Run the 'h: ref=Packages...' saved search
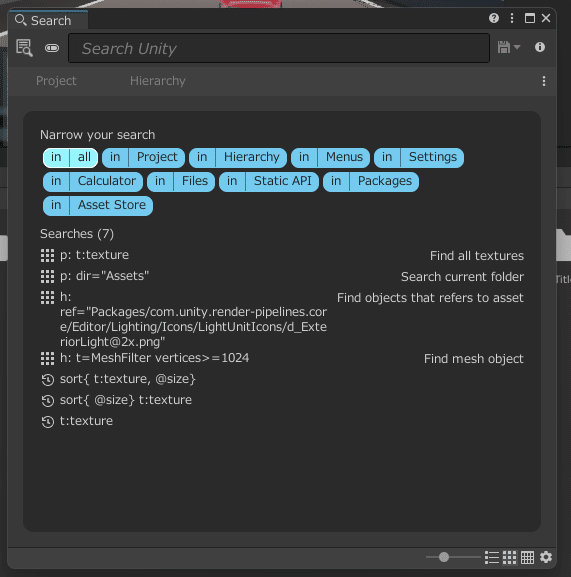 [193, 319]
